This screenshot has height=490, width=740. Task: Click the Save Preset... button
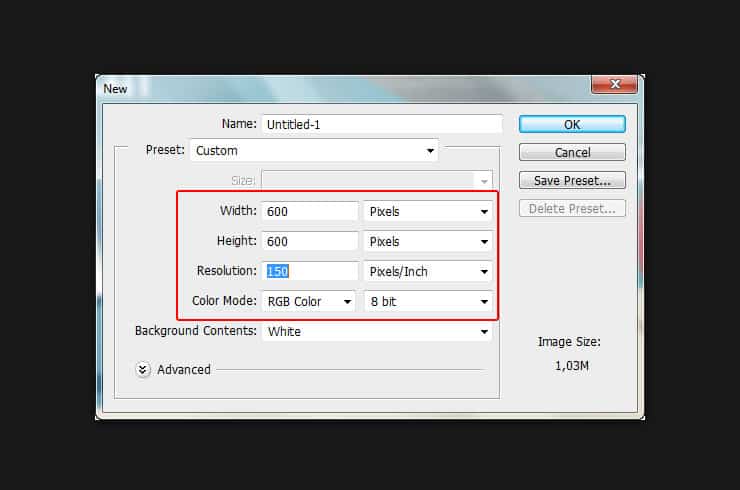pyautogui.click(x=572, y=181)
